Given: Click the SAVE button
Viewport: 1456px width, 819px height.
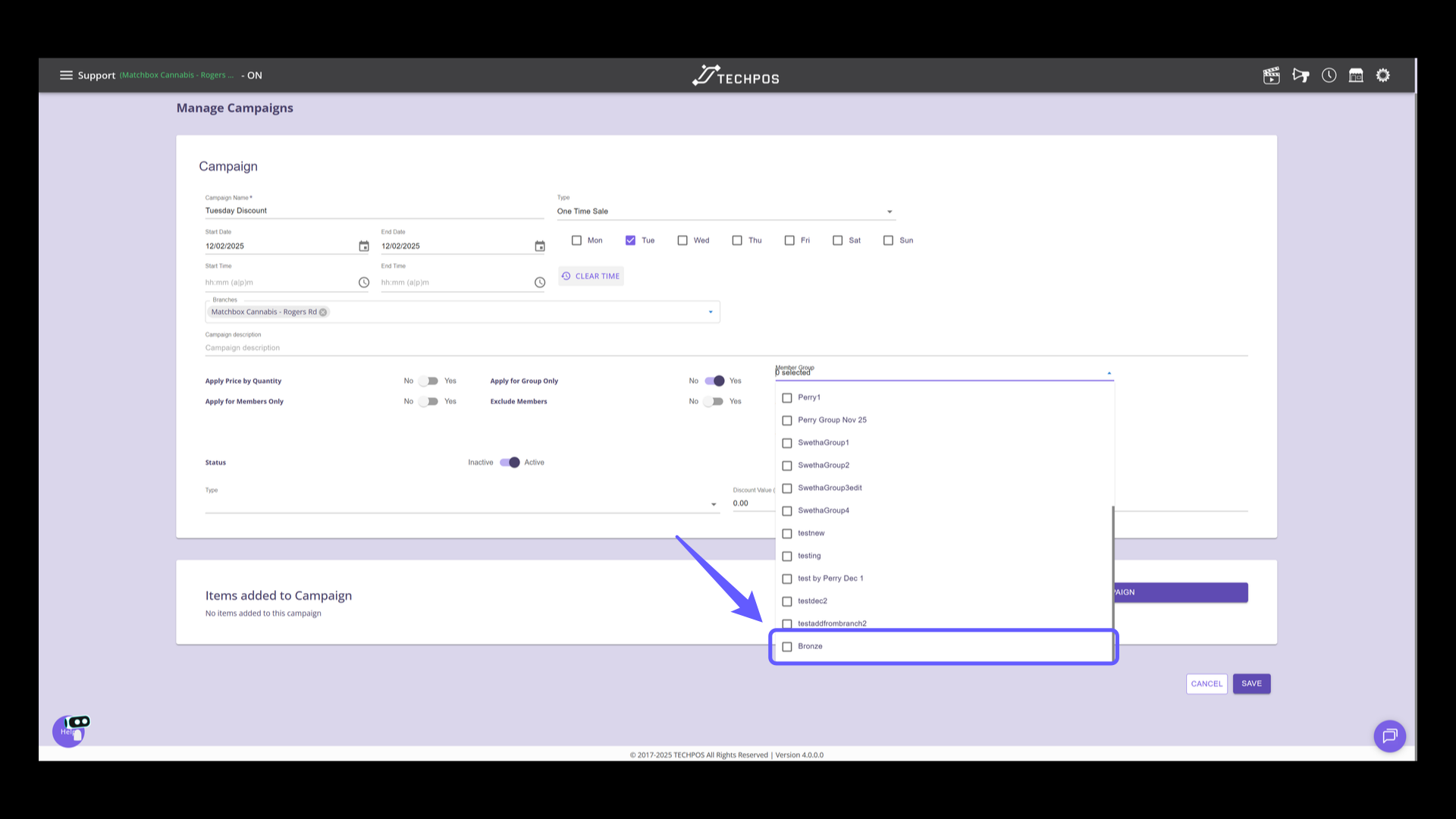Looking at the screenshot, I should pyautogui.click(x=1251, y=683).
